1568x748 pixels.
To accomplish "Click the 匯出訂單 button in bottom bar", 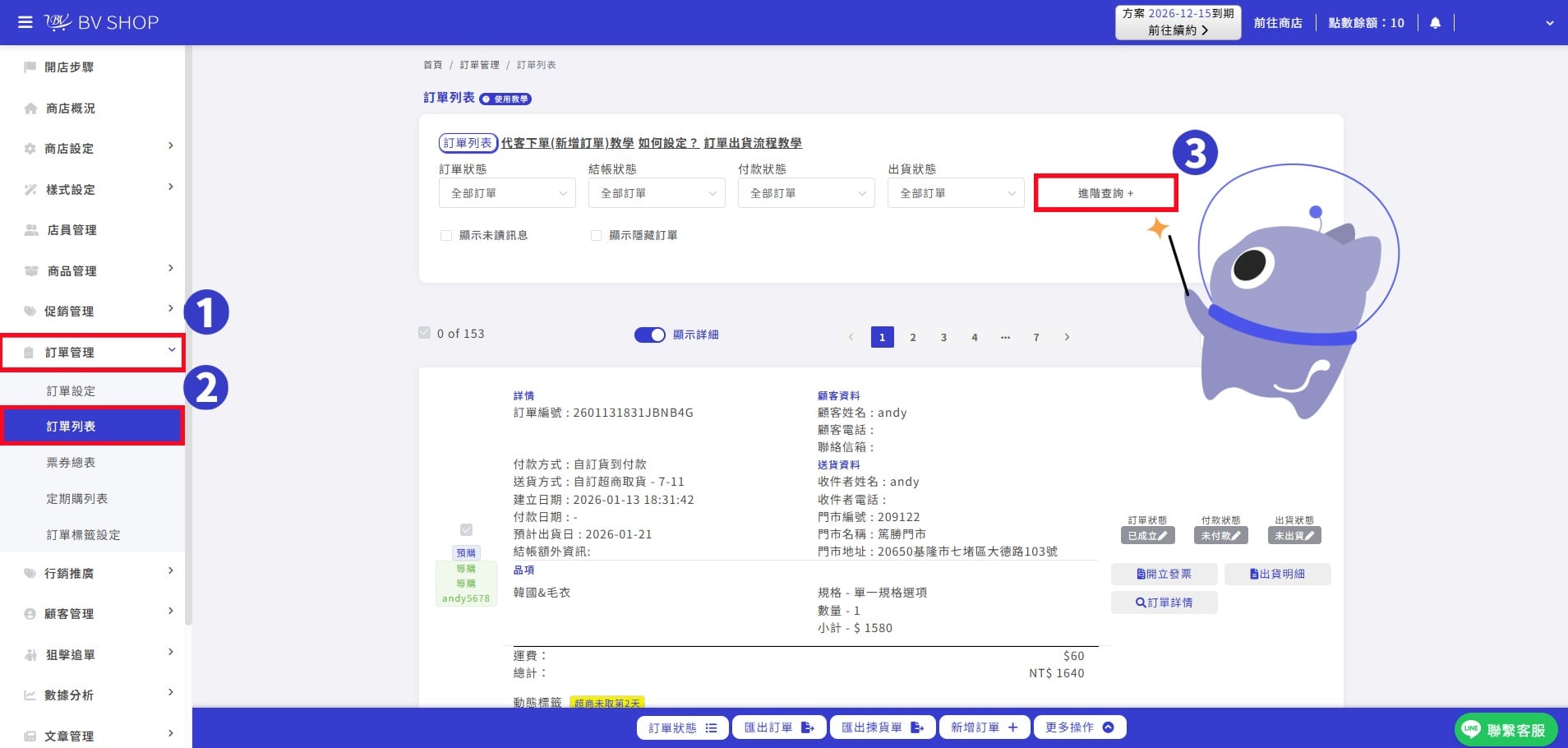I will tap(778, 727).
